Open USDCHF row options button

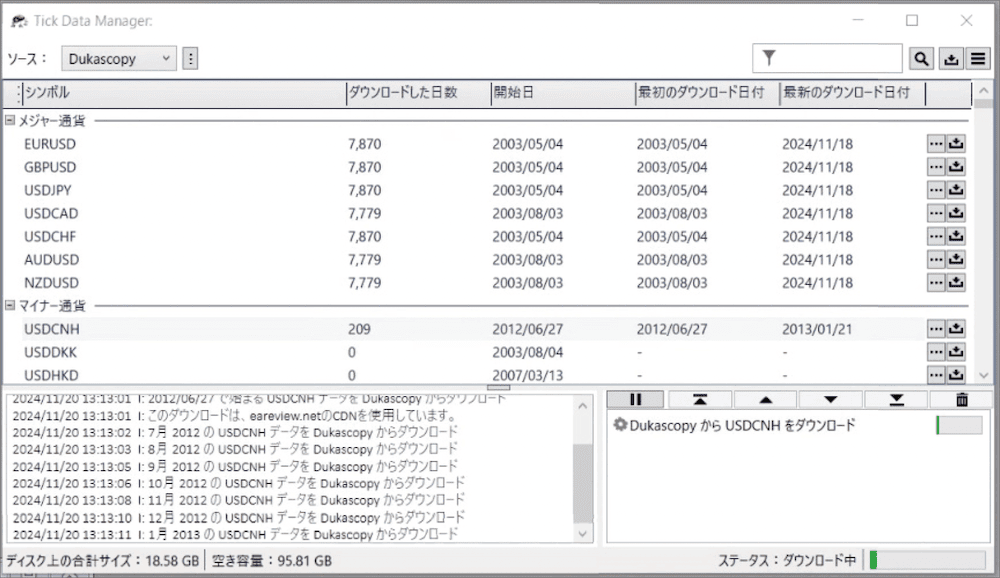coord(936,236)
